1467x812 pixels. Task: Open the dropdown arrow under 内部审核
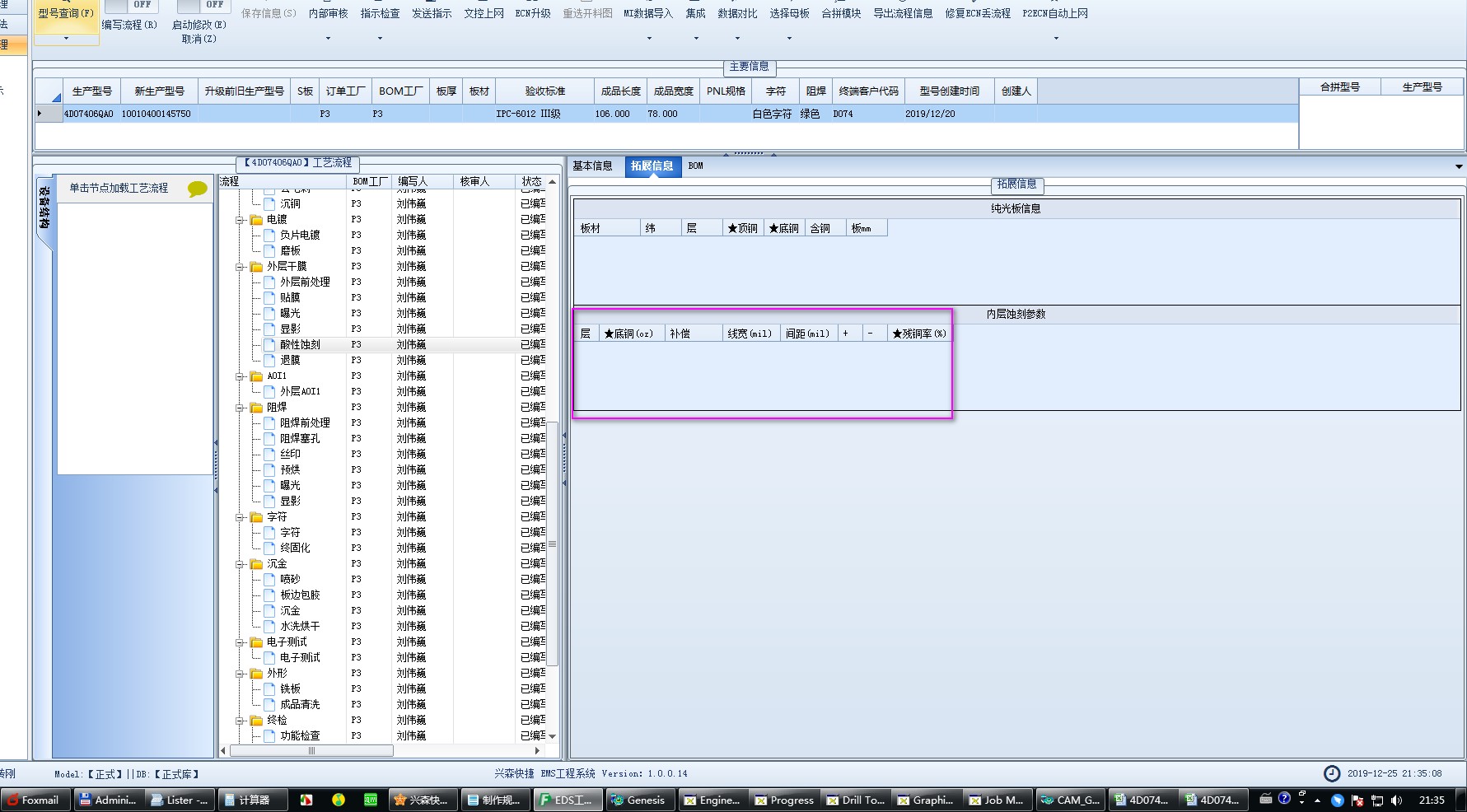(x=328, y=38)
